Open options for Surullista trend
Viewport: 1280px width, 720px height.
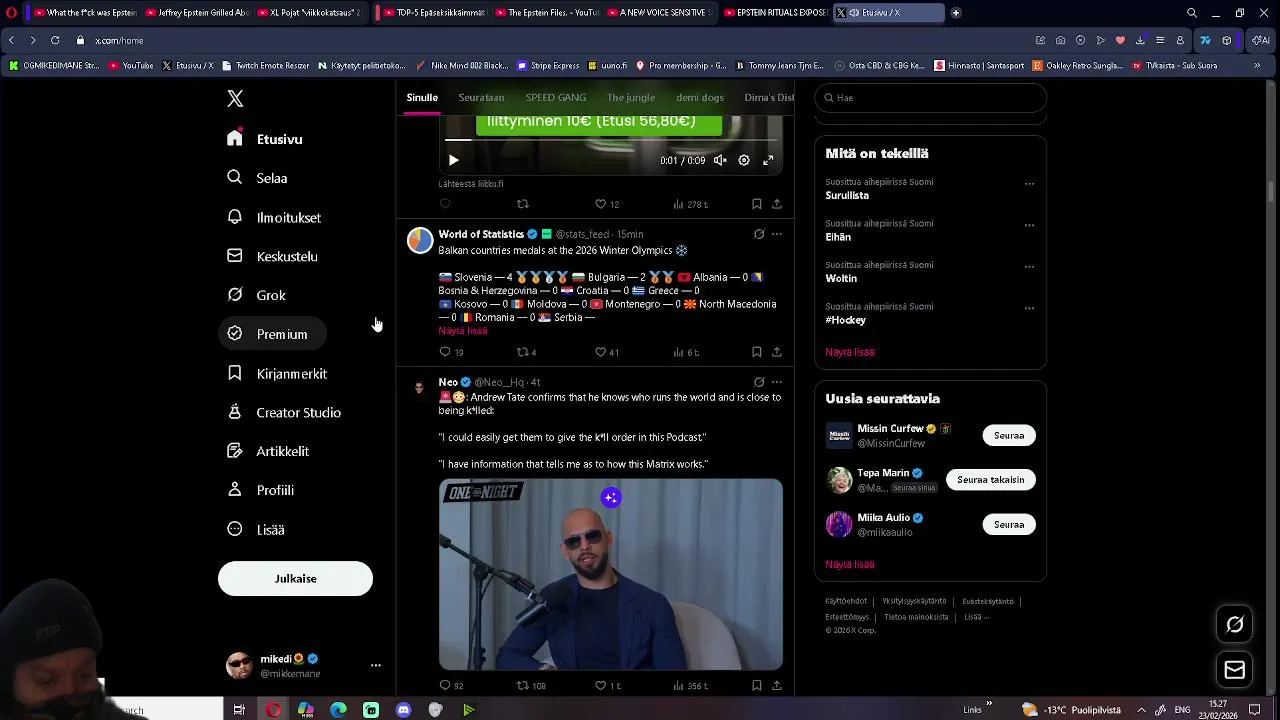click(1029, 184)
